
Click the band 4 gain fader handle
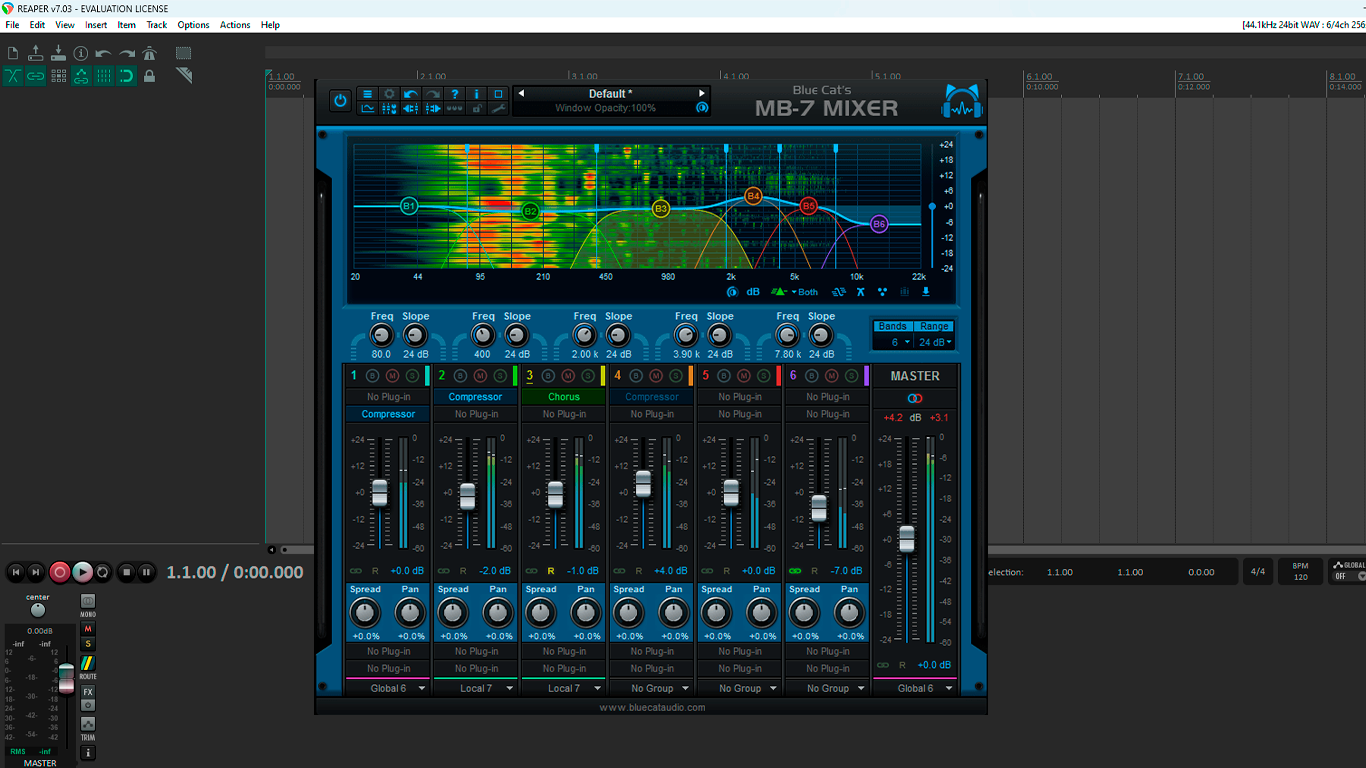click(643, 483)
